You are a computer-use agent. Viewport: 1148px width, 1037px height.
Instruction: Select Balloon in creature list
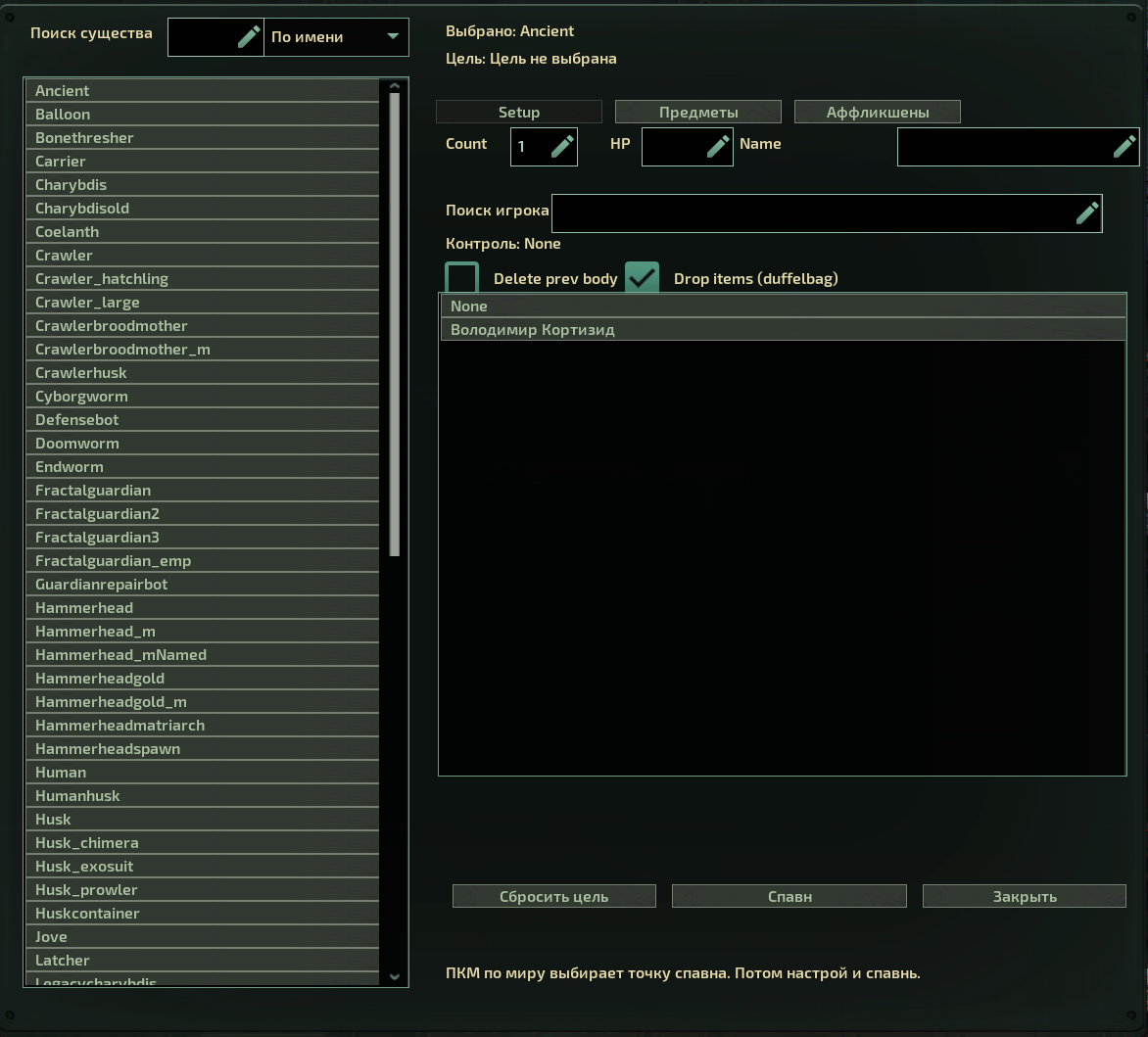[x=203, y=115]
